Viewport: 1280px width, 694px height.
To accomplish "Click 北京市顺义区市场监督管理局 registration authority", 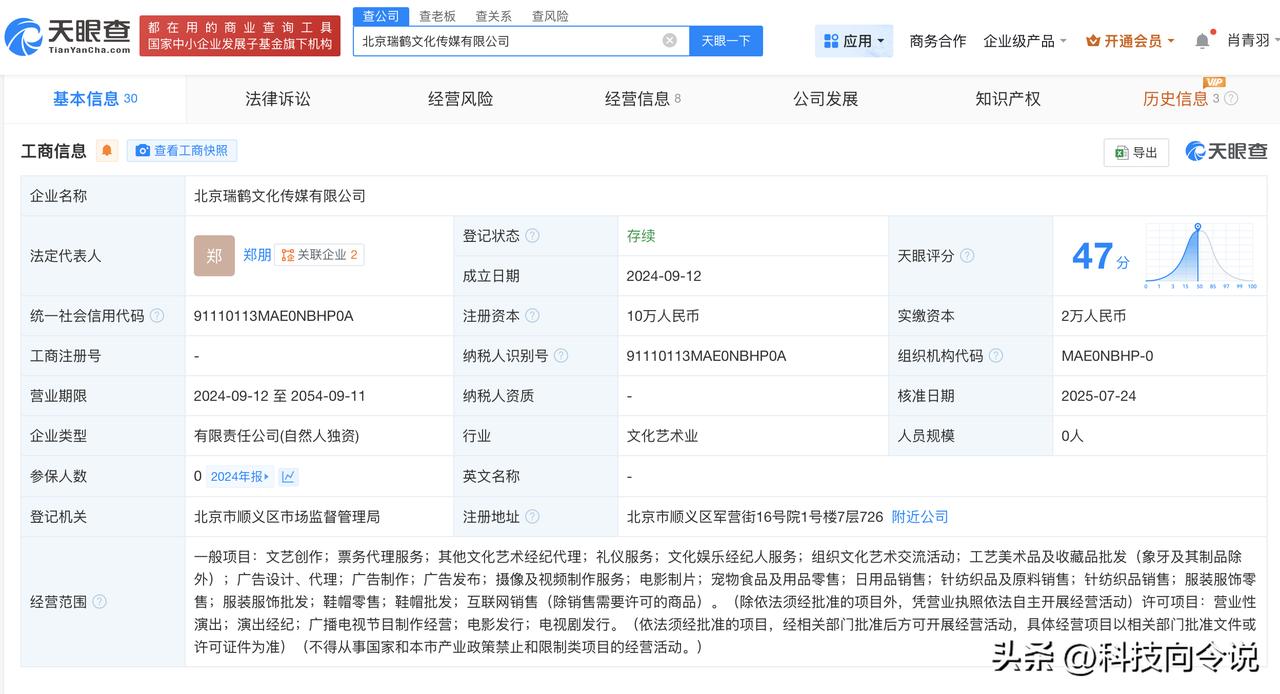I will tap(287, 517).
